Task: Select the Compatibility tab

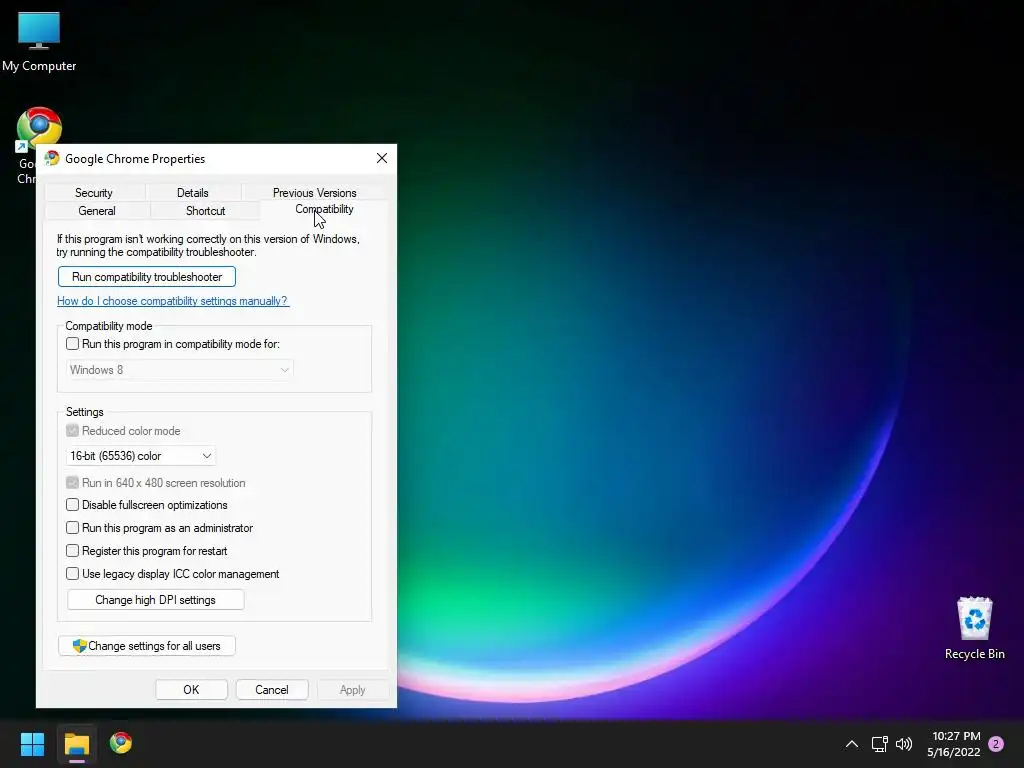Action: tap(325, 210)
